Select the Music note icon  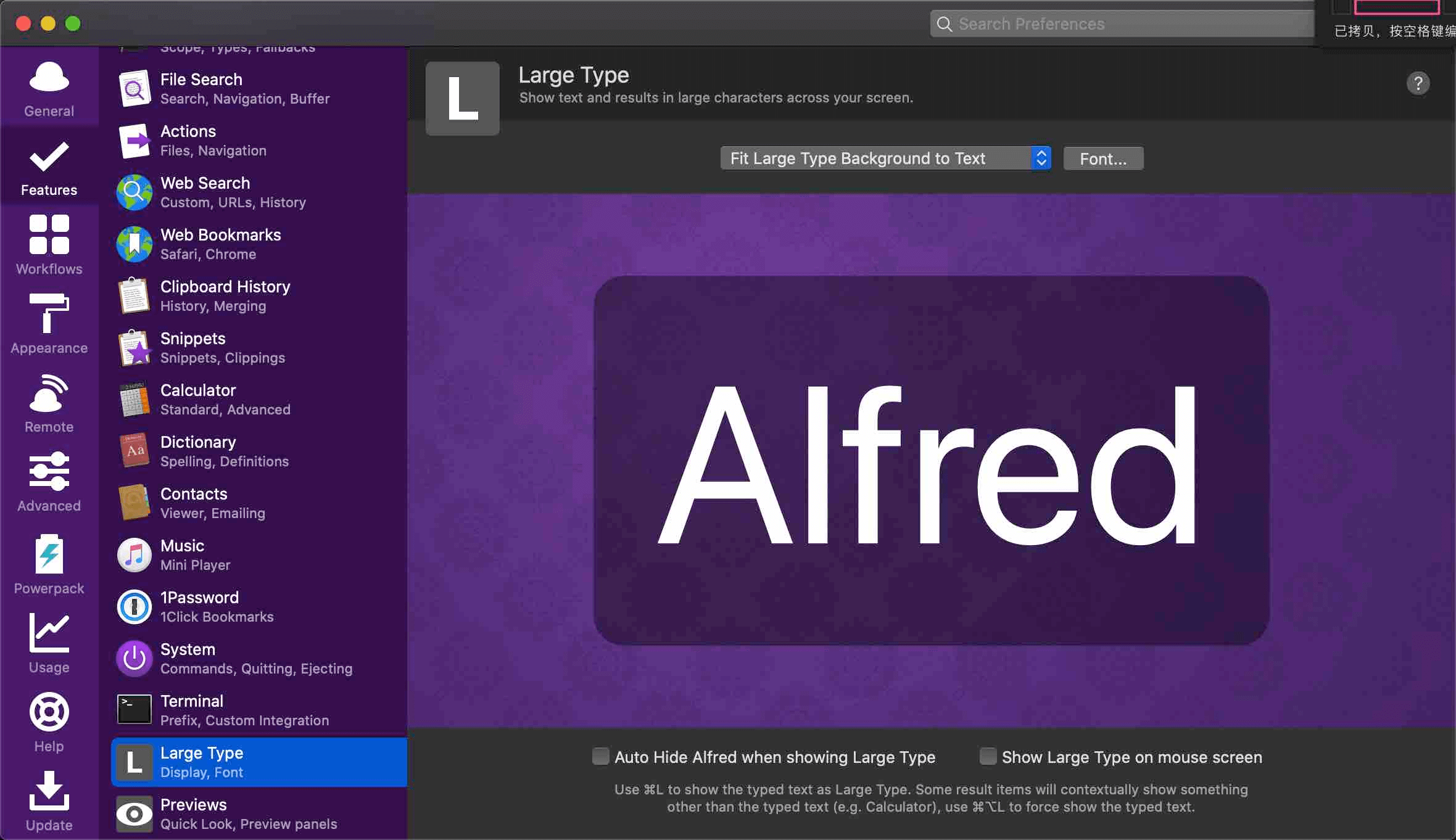click(134, 555)
